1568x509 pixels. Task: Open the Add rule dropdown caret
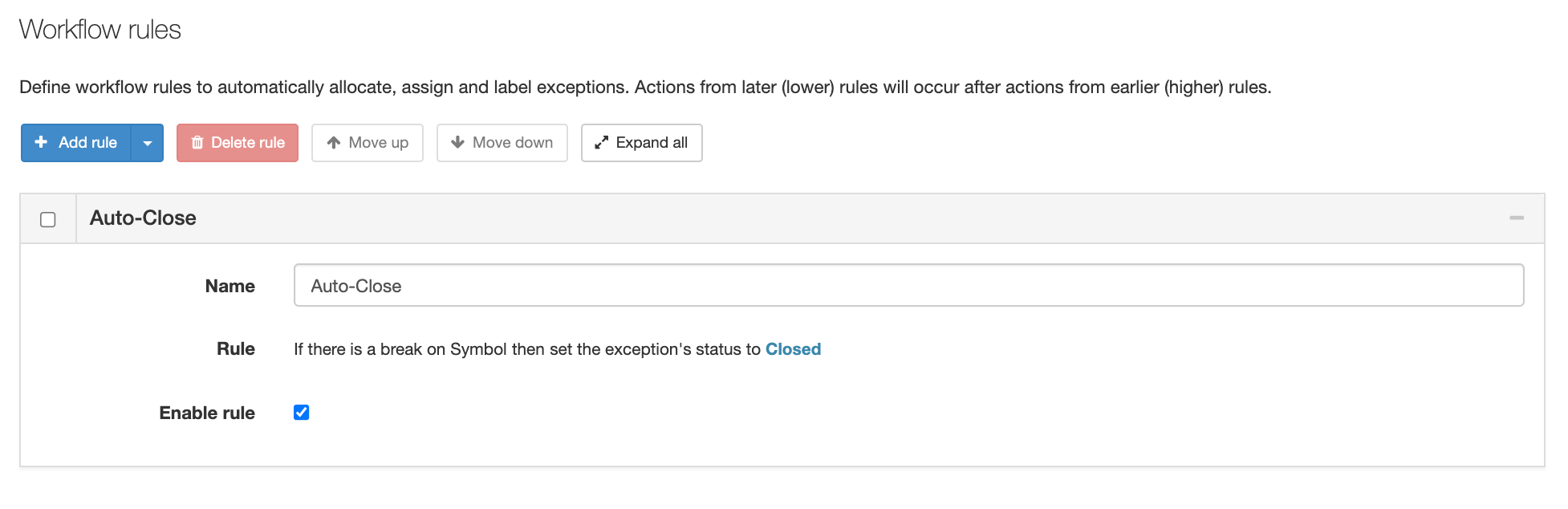pos(148,143)
